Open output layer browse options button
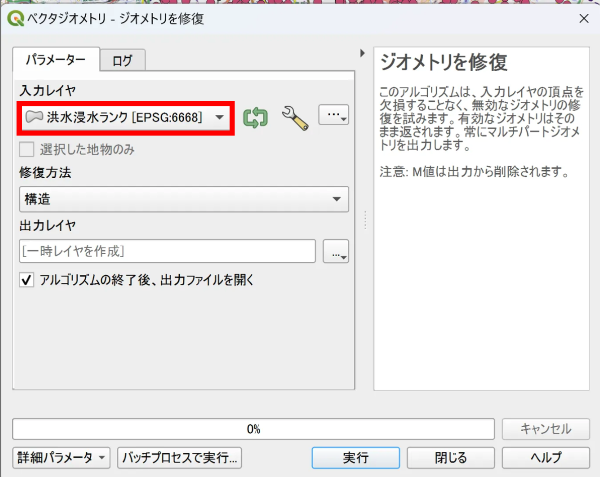 pyautogui.click(x=336, y=251)
